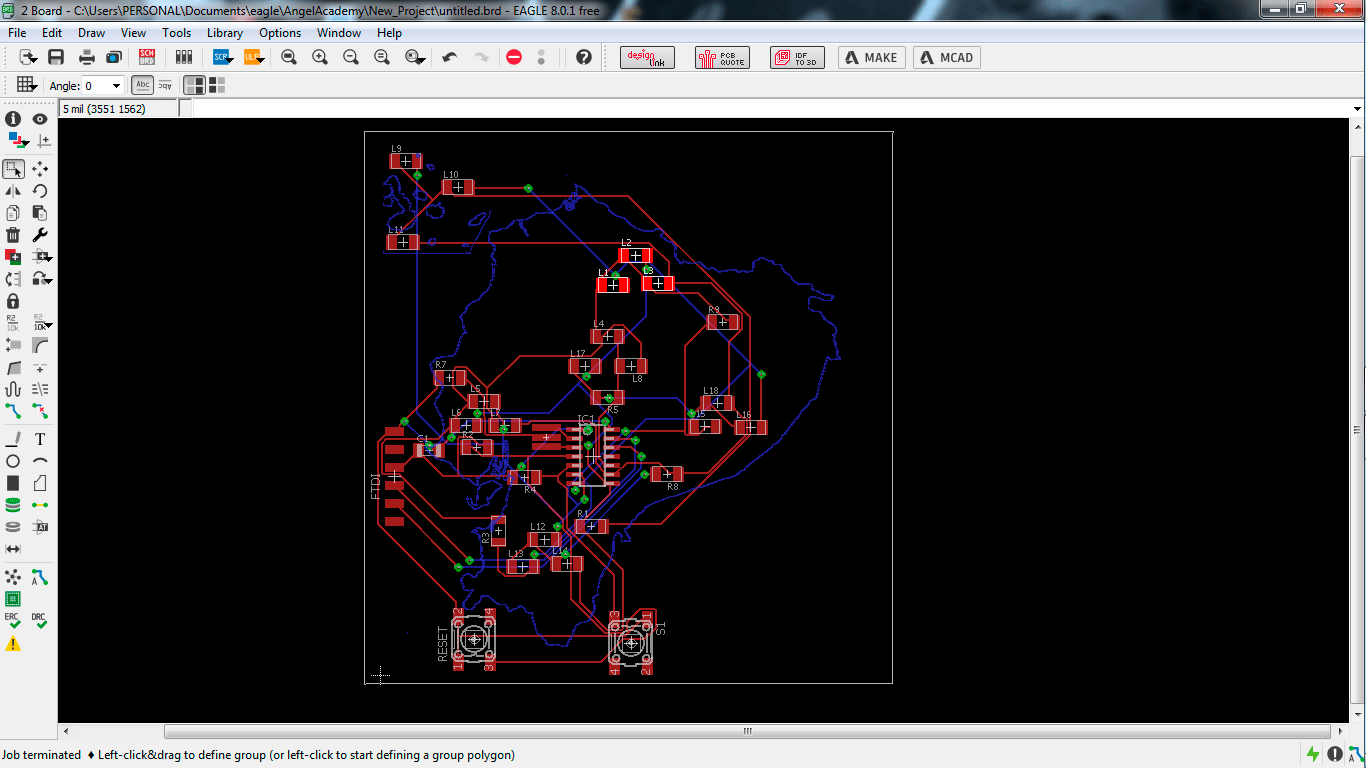Click the design link button
The height and width of the screenshot is (768, 1366).
pyautogui.click(x=647, y=58)
